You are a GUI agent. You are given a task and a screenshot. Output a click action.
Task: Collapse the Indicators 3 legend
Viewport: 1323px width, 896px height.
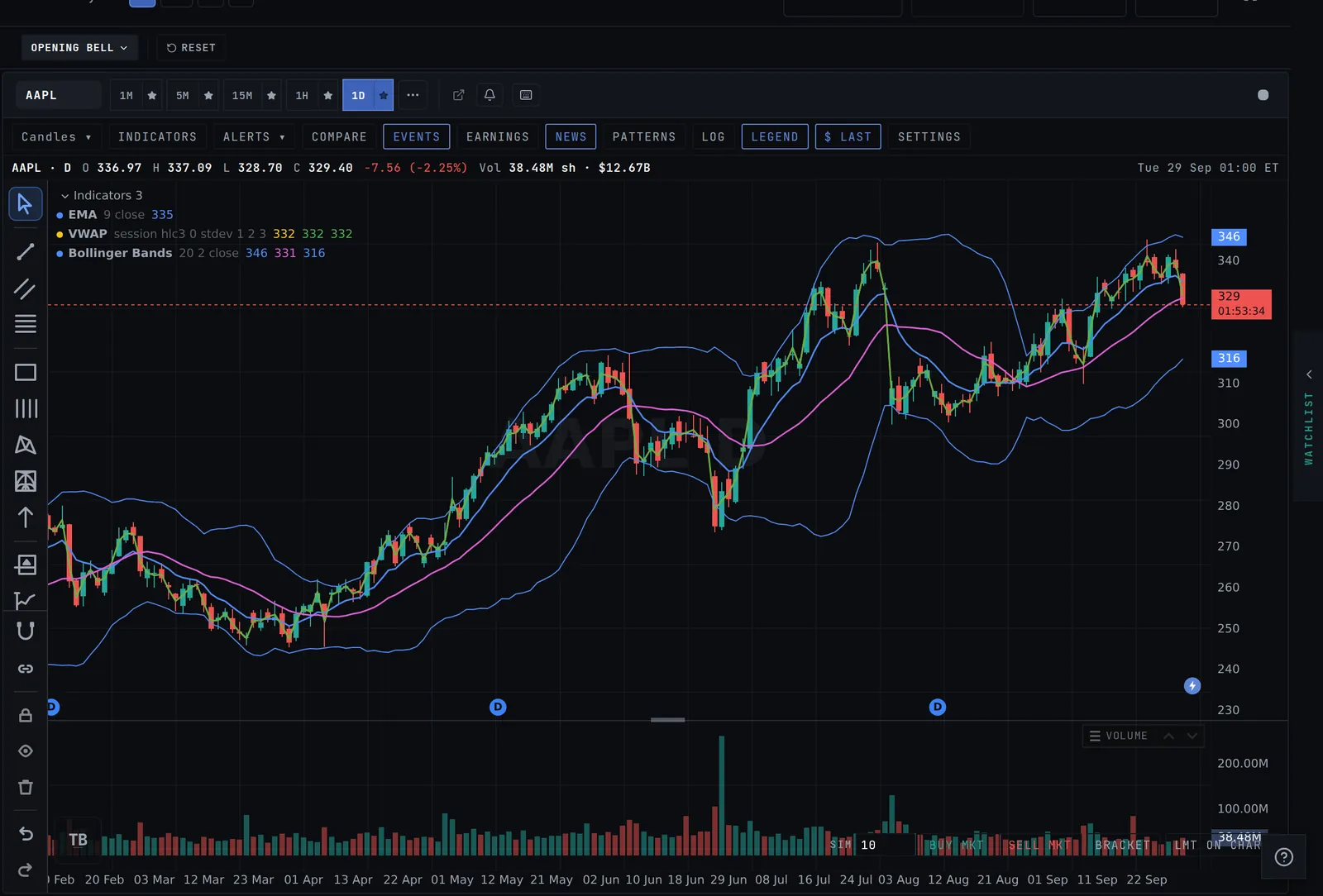click(101, 195)
